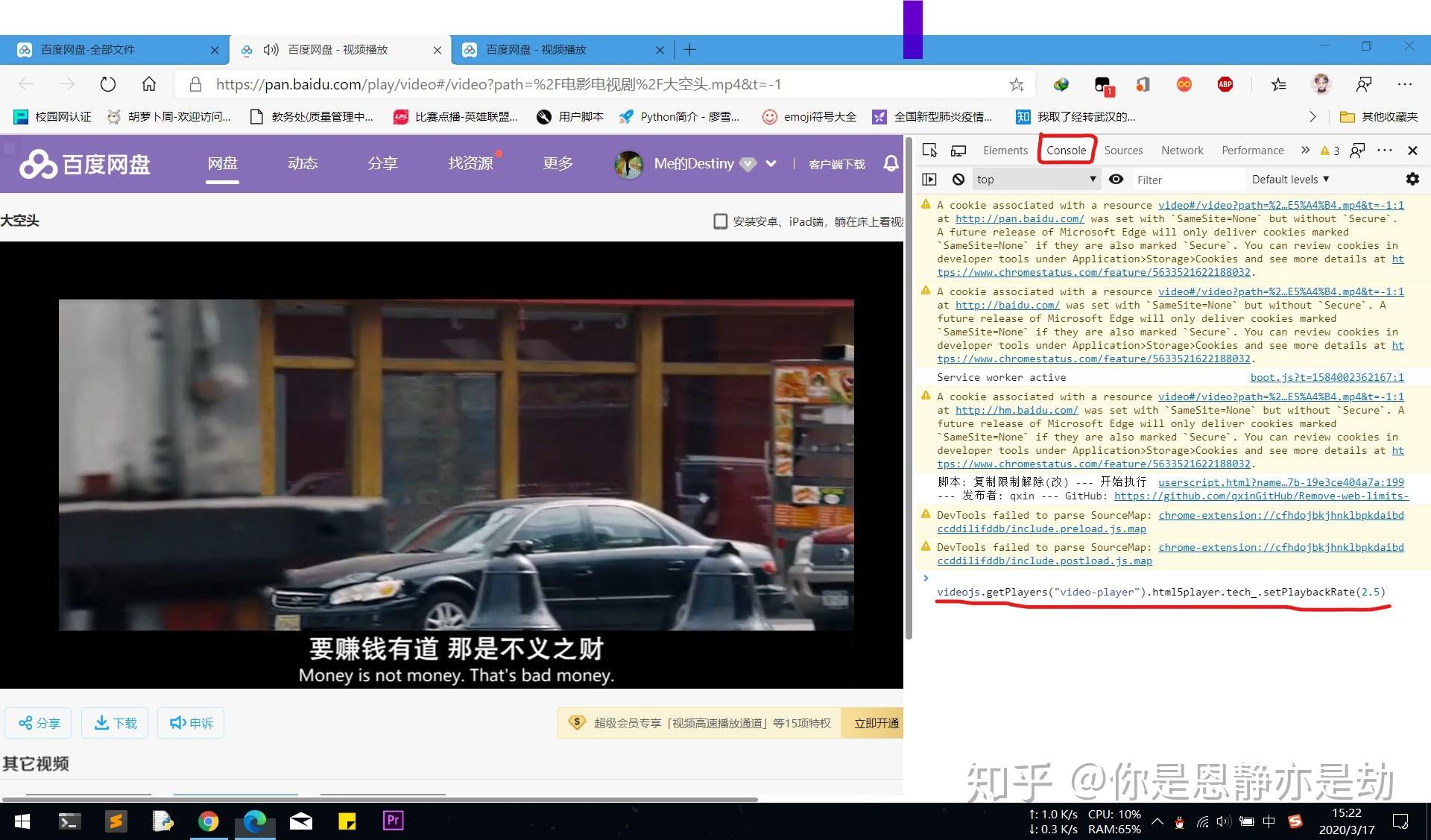Switch to the Performance tab
Screen dimensions: 1431x840
1252,151
